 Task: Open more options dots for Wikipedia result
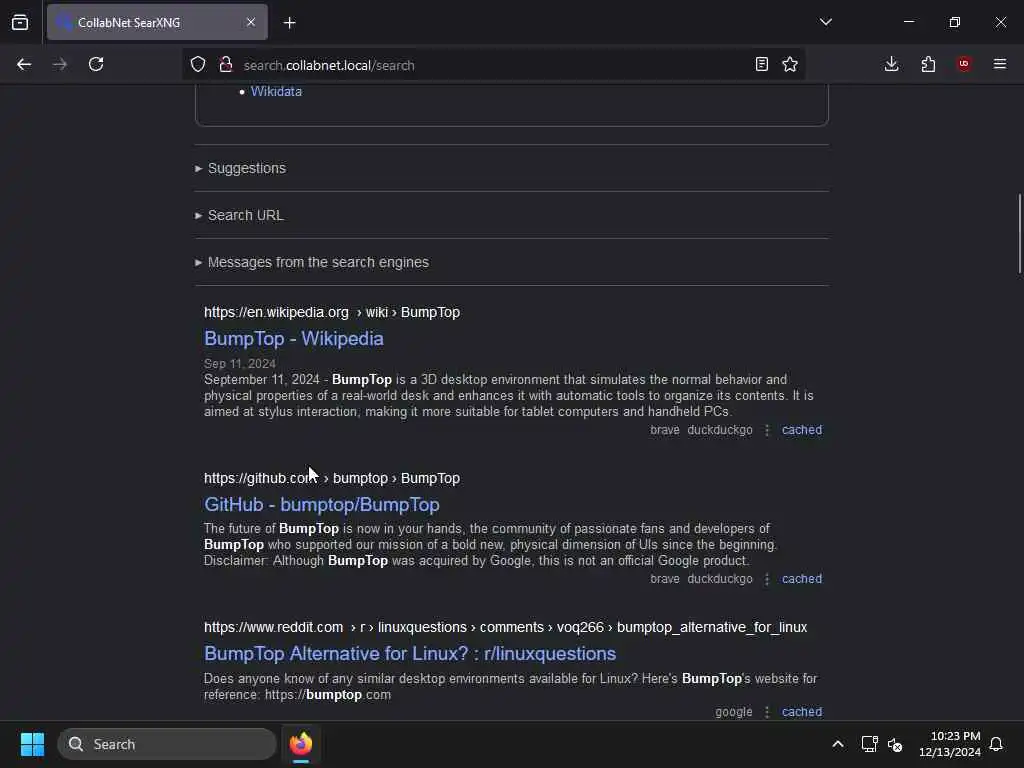click(767, 430)
